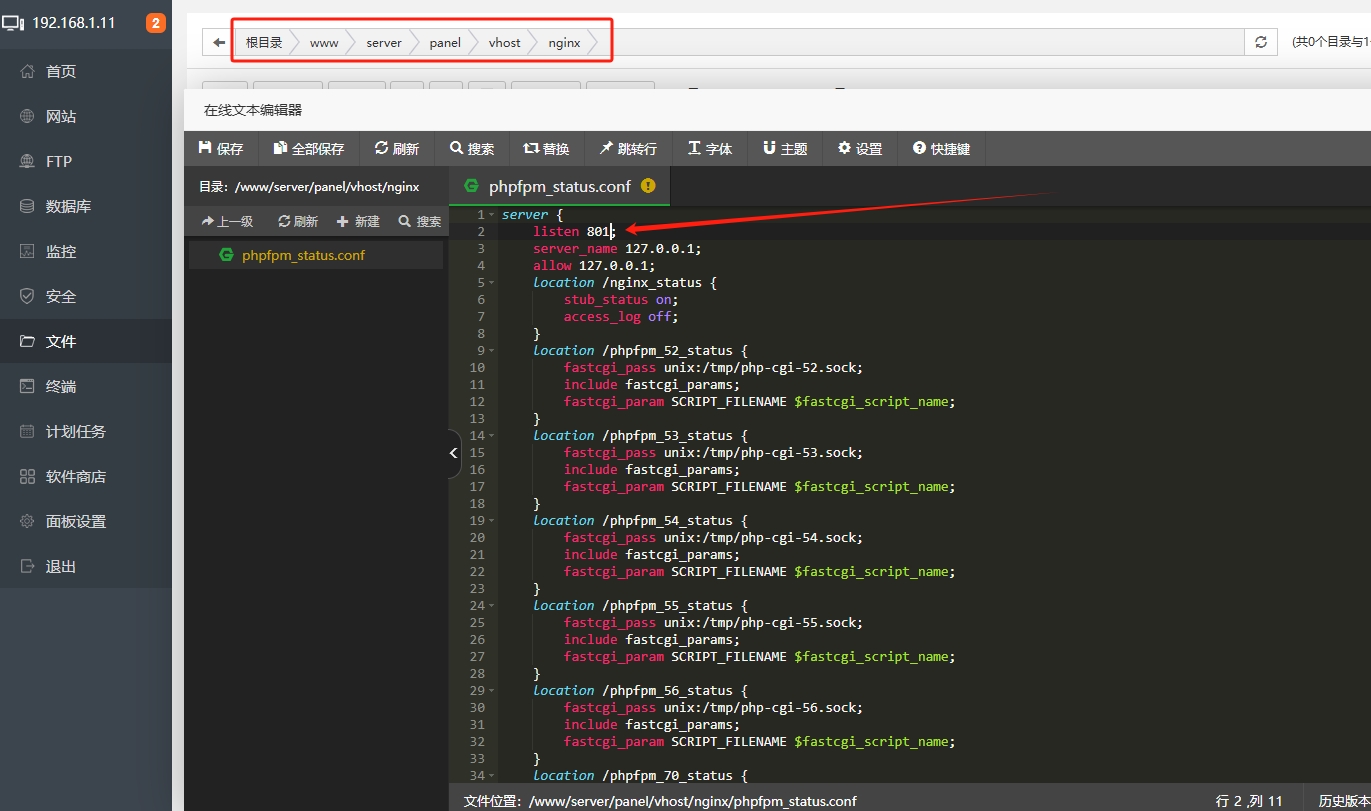Refresh the directory with path bar refresh icon
Viewport: 1371px width, 811px height.
(1260, 42)
